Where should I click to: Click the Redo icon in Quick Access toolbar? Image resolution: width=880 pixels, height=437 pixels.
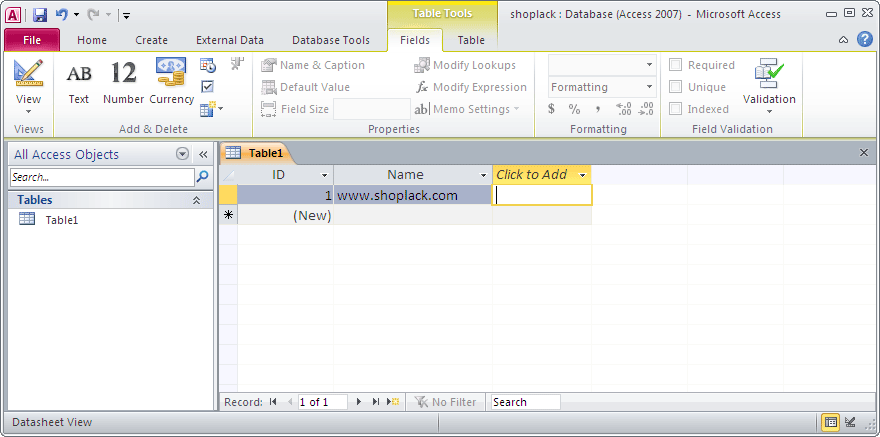(93, 15)
